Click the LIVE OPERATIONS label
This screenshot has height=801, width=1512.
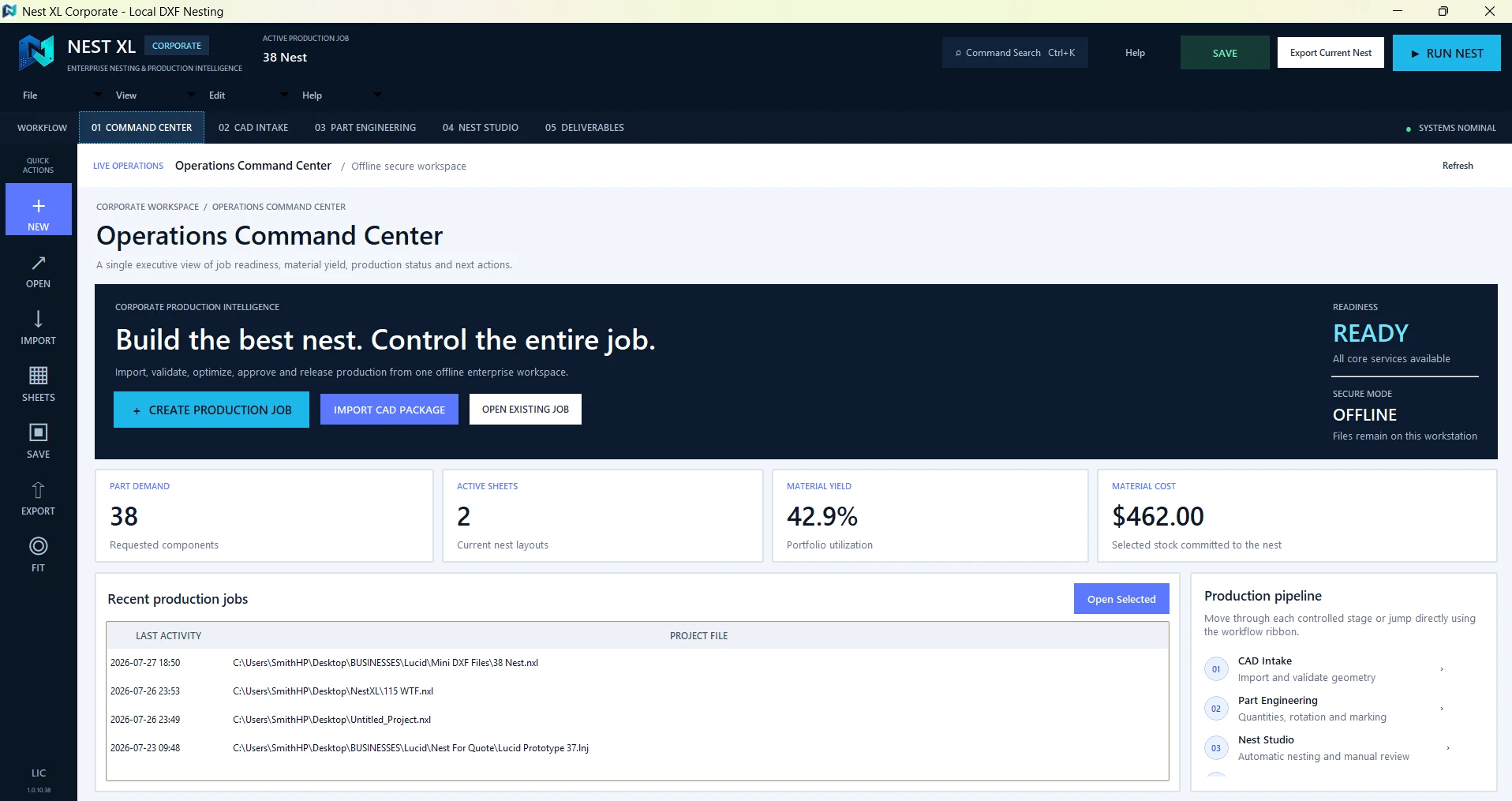128,166
